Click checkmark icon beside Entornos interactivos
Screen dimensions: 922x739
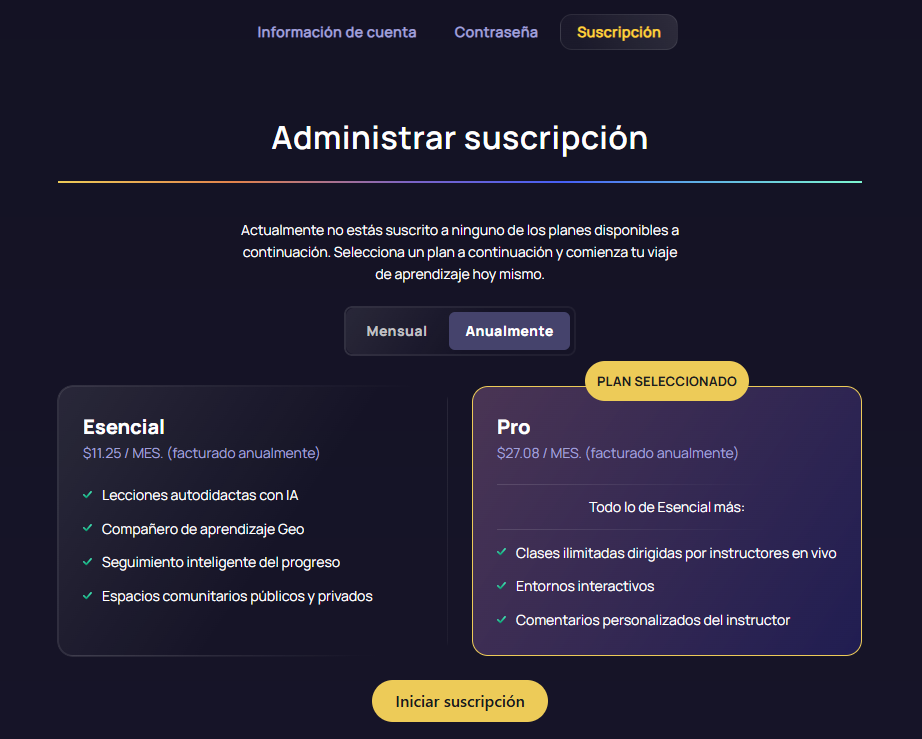coord(502,586)
